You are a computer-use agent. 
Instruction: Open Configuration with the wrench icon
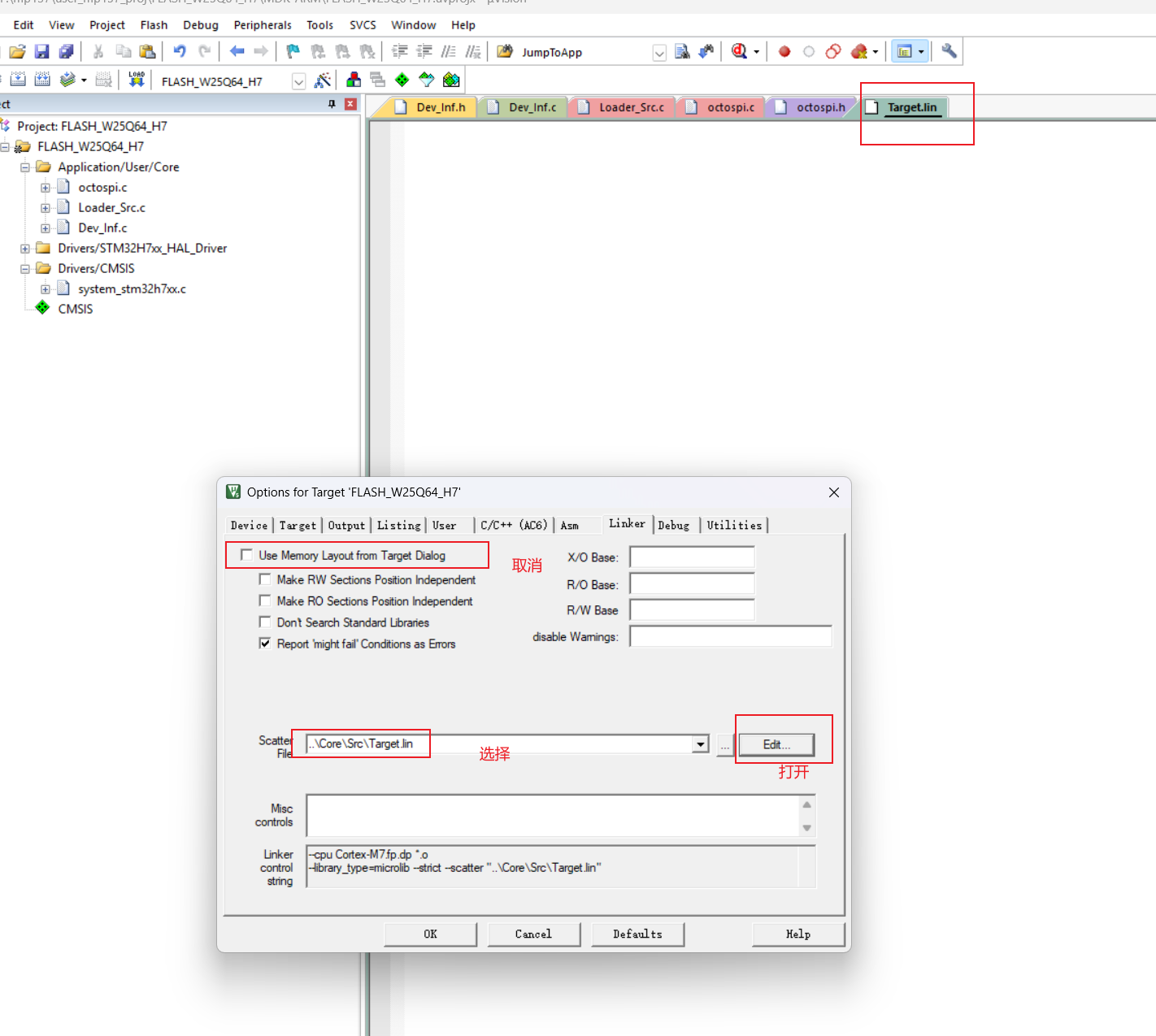[x=949, y=52]
